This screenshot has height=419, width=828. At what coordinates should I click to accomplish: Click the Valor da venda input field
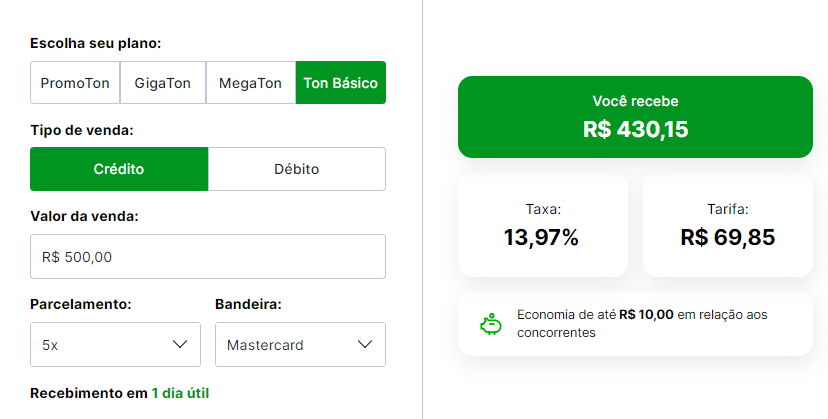coord(208,257)
